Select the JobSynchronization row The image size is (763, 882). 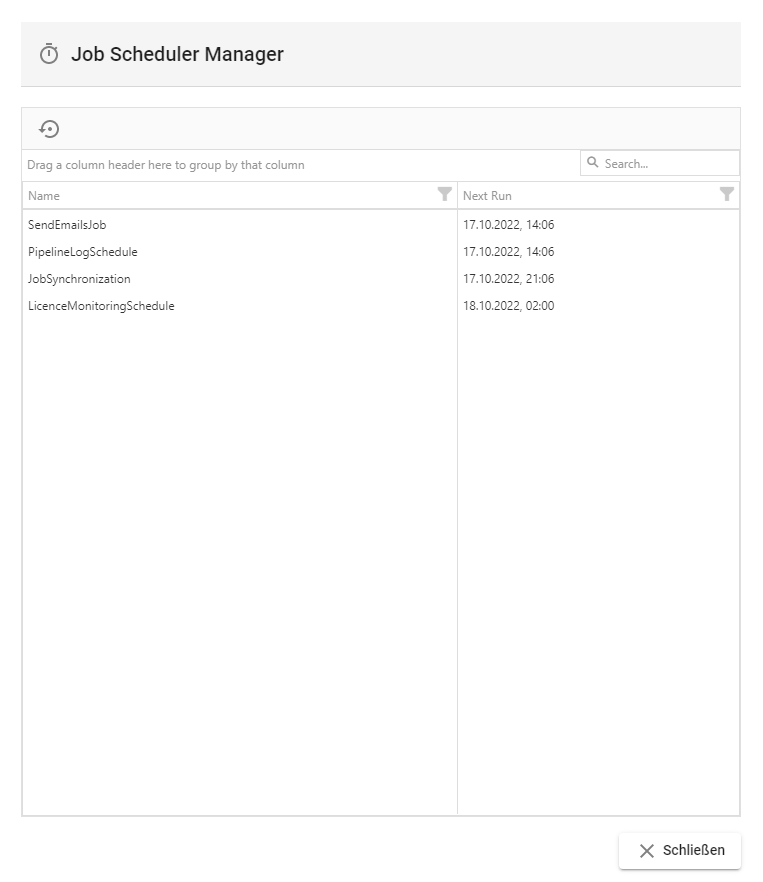click(x=79, y=279)
